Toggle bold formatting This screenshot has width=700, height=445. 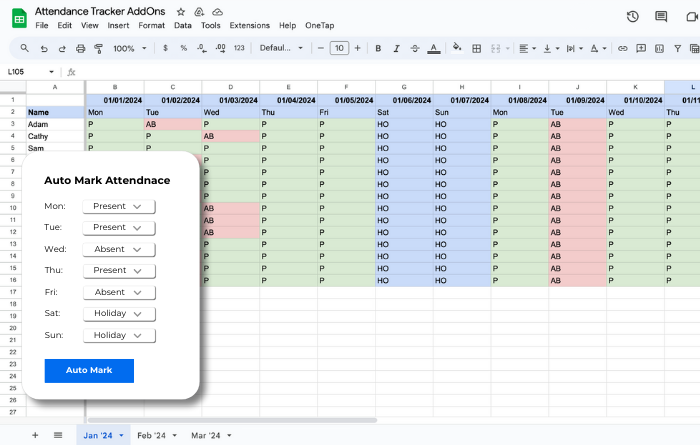click(377, 48)
